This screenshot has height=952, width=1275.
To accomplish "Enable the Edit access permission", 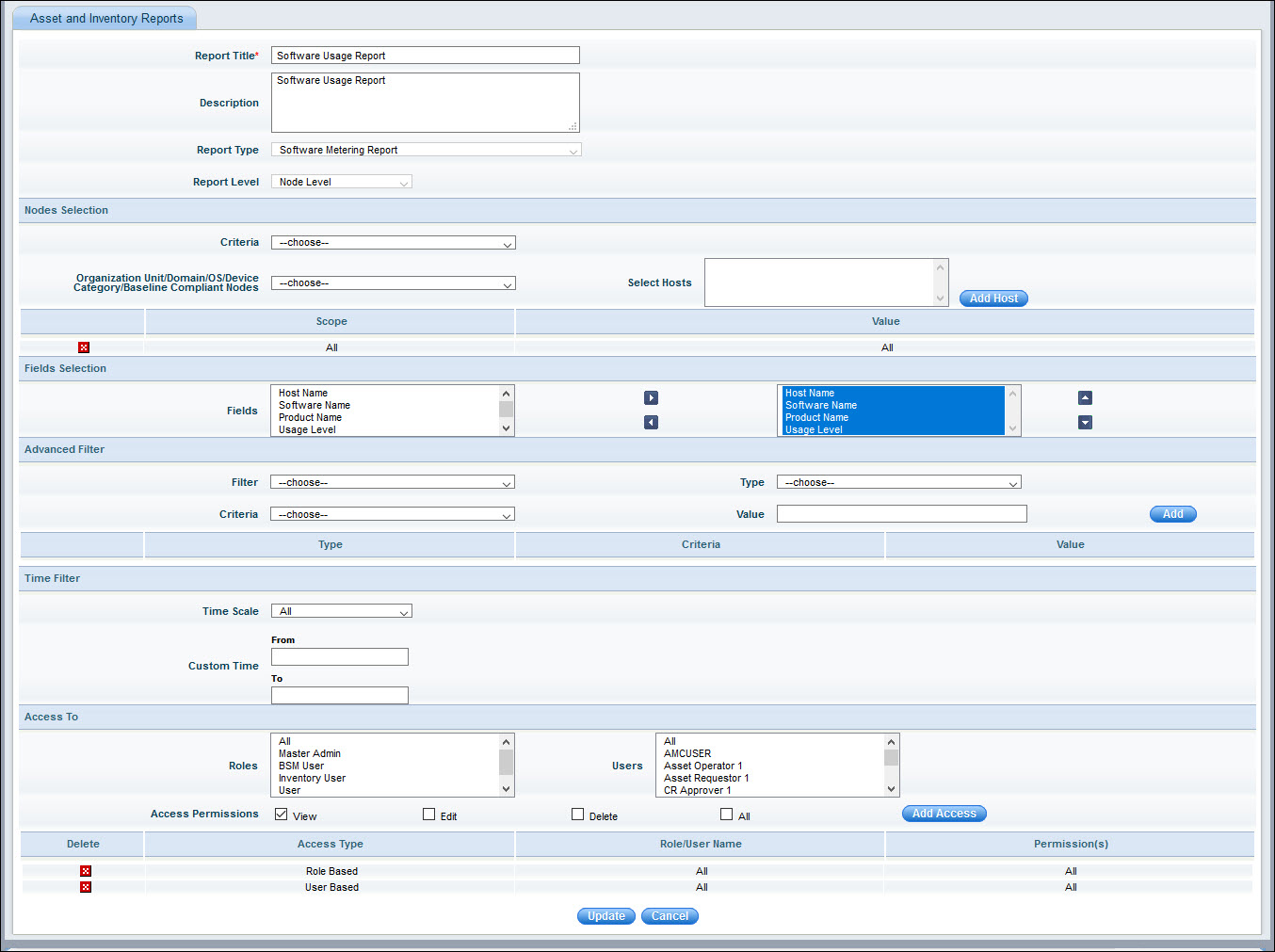I will (428, 814).
